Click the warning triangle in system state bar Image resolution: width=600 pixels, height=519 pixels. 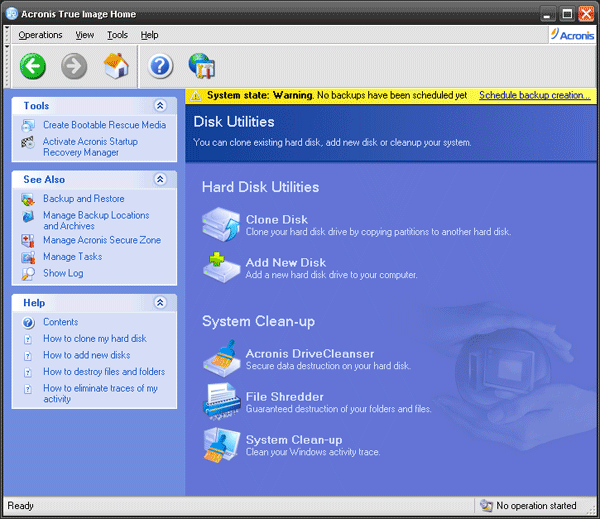(x=196, y=96)
